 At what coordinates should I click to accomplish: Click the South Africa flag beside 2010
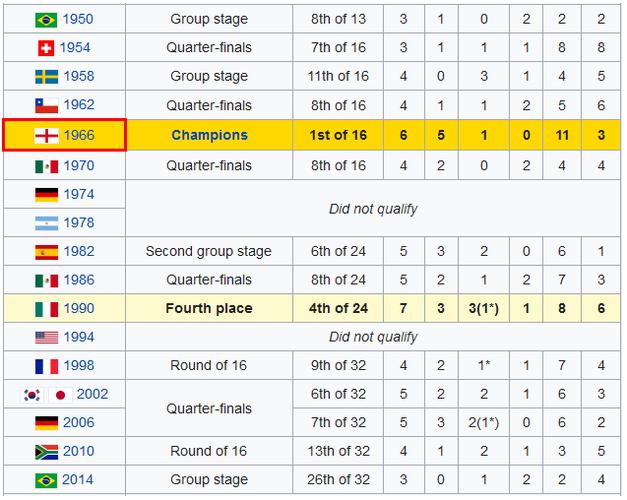[x=46, y=452]
